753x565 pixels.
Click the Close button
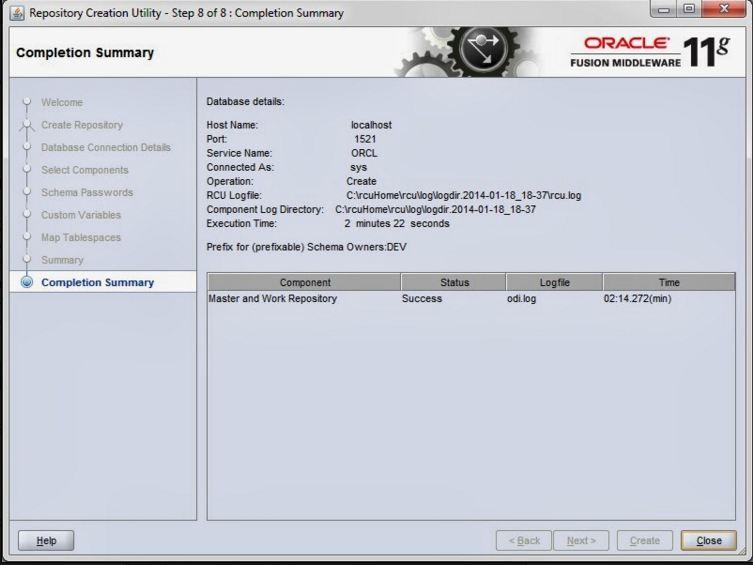pyautogui.click(x=708, y=541)
